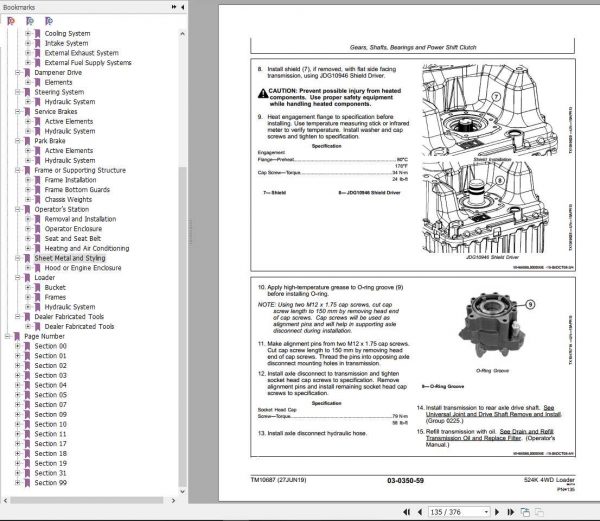Click bookmark icon beside Section 07

pyautogui.click(x=27, y=405)
